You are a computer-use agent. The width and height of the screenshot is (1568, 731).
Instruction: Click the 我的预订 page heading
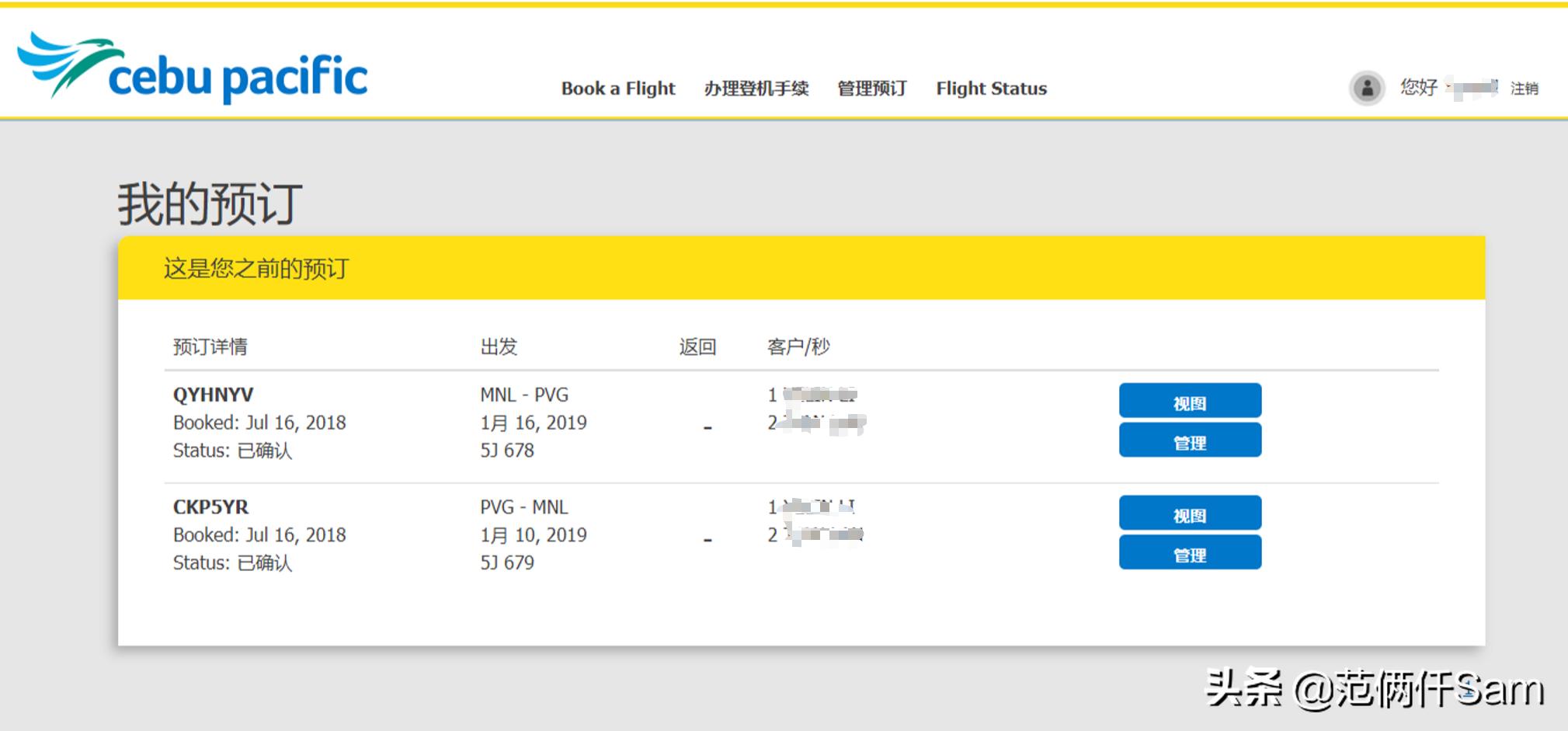[x=210, y=204]
